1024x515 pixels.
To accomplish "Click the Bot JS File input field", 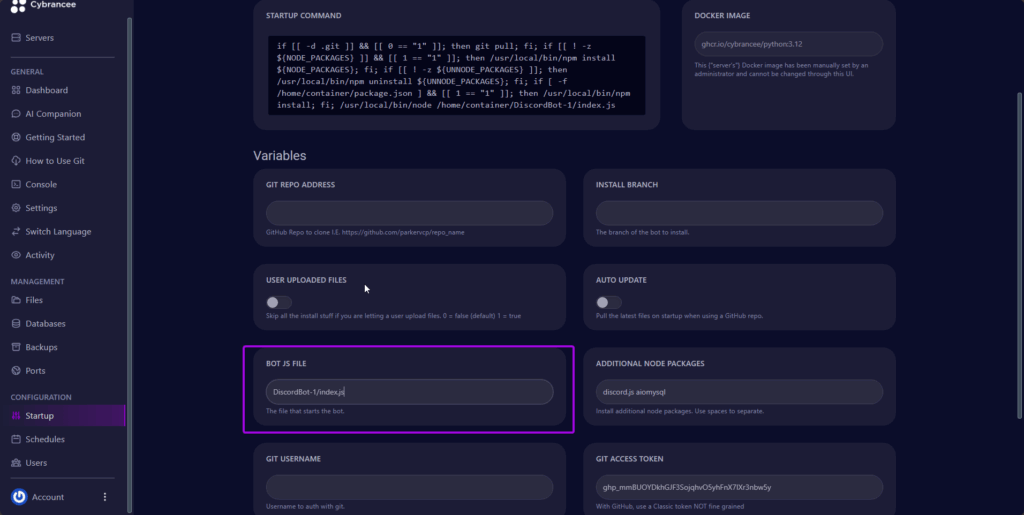I will [409, 392].
